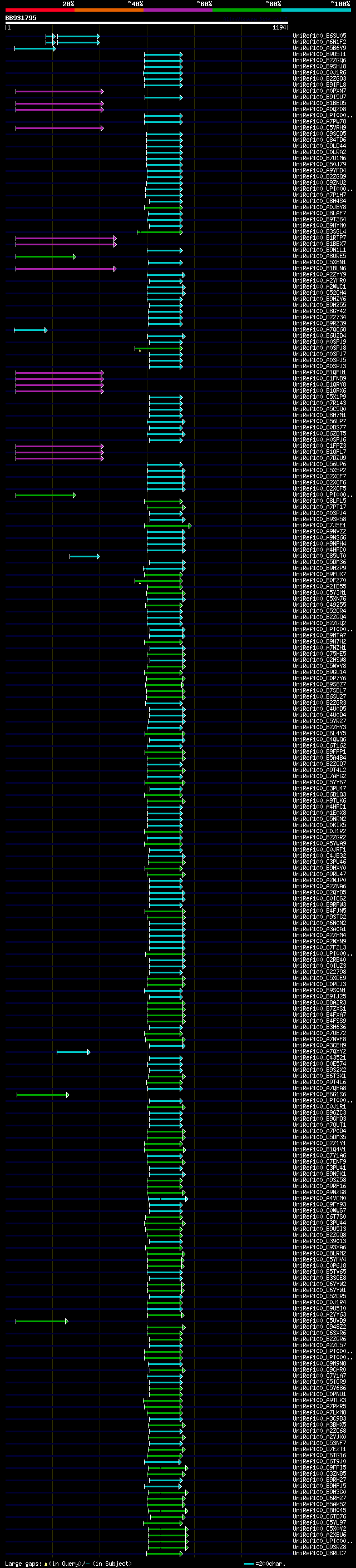Click the query end position 1194
The height and width of the screenshot is (1568, 356).
coord(279,27)
